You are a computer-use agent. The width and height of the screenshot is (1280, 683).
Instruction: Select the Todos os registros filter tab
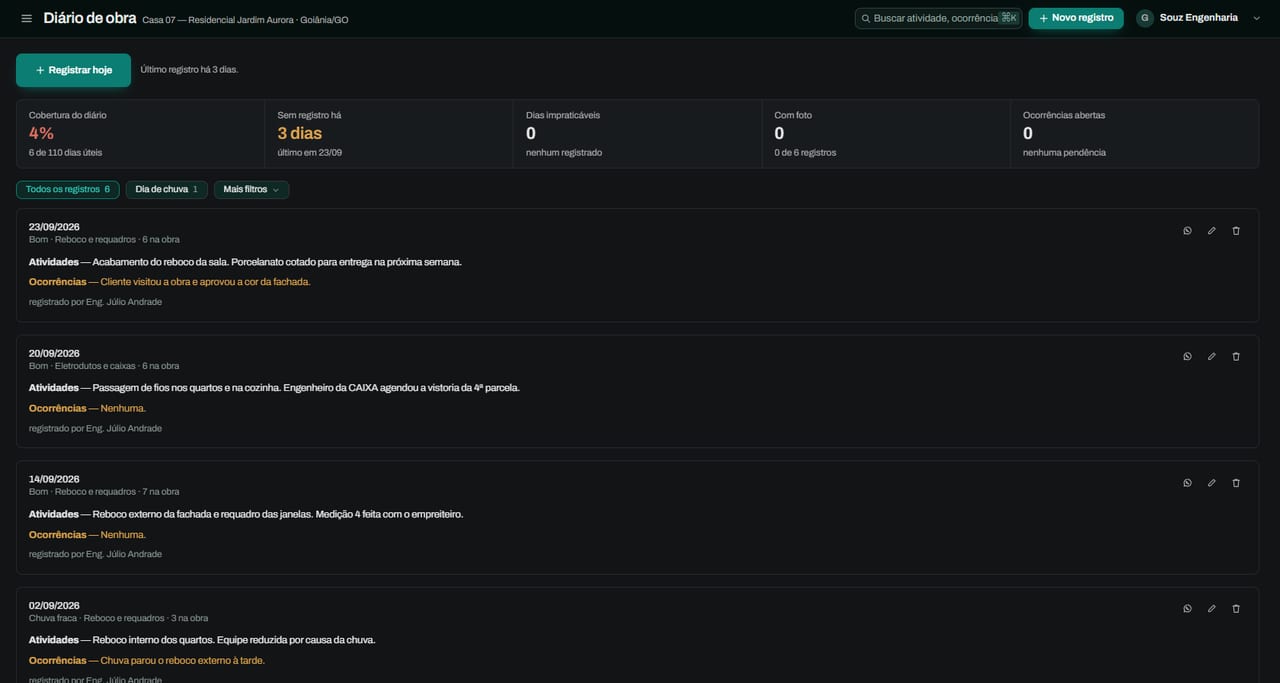(x=68, y=190)
